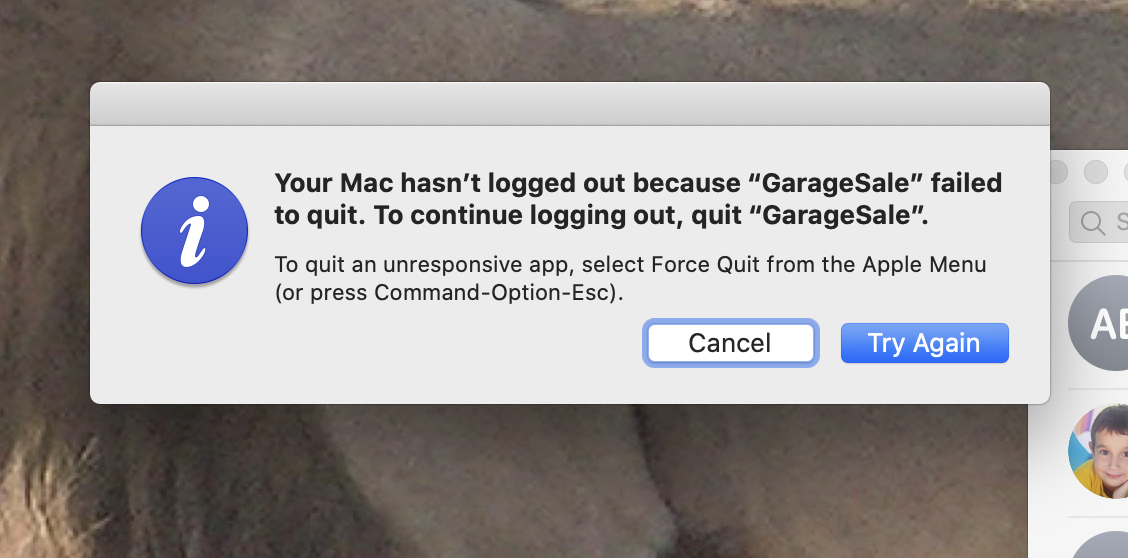Select the AE initials contact avatar
This screenshot has height=558, width=1128.
(1099, 323)
